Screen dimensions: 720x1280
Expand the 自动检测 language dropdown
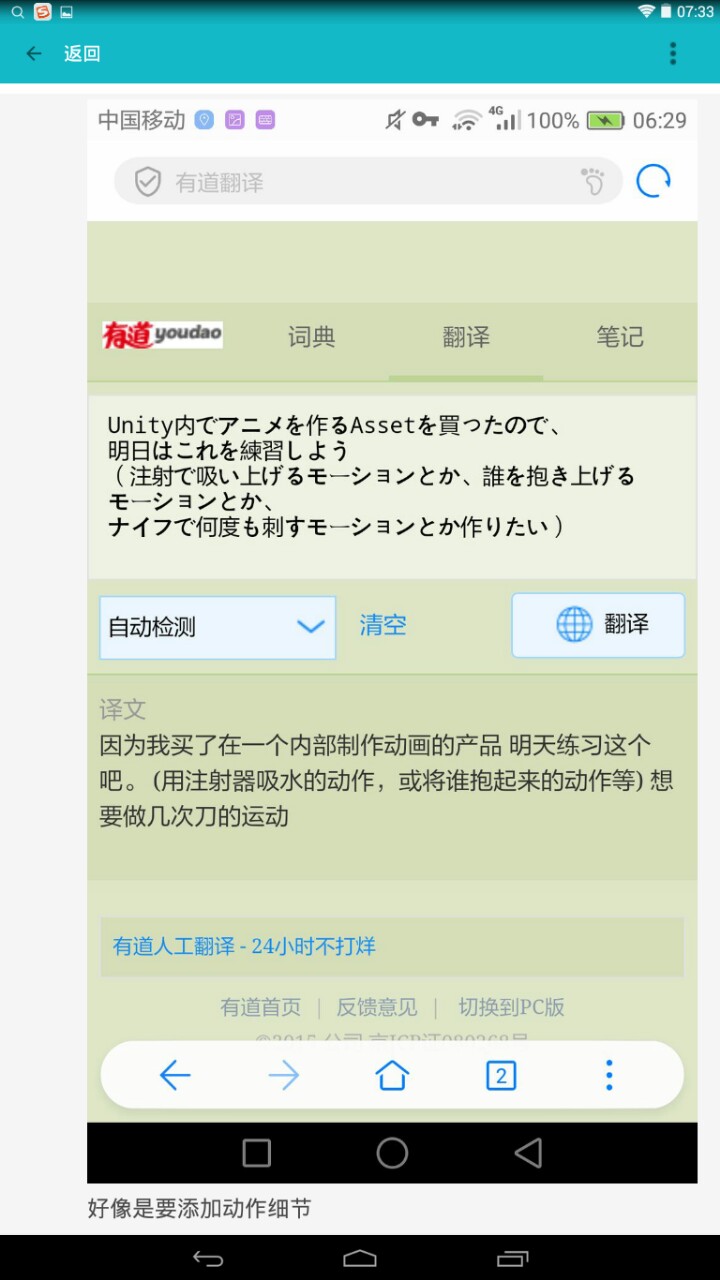click(x=217, y=627)
